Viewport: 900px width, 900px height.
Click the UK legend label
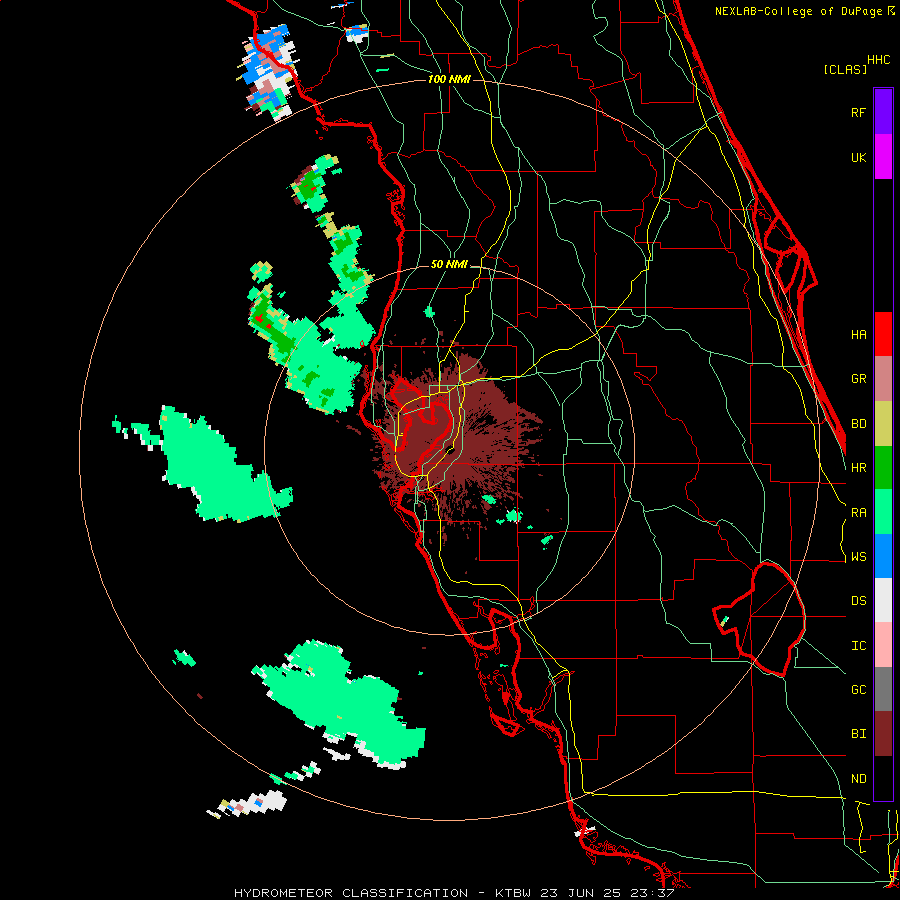tap(858, 157)
